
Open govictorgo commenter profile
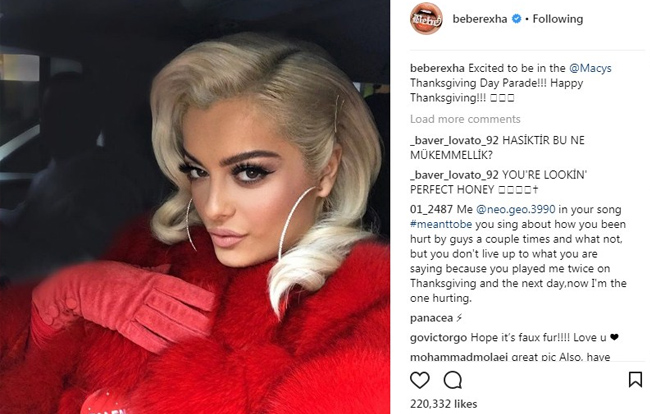pos(438,337)
